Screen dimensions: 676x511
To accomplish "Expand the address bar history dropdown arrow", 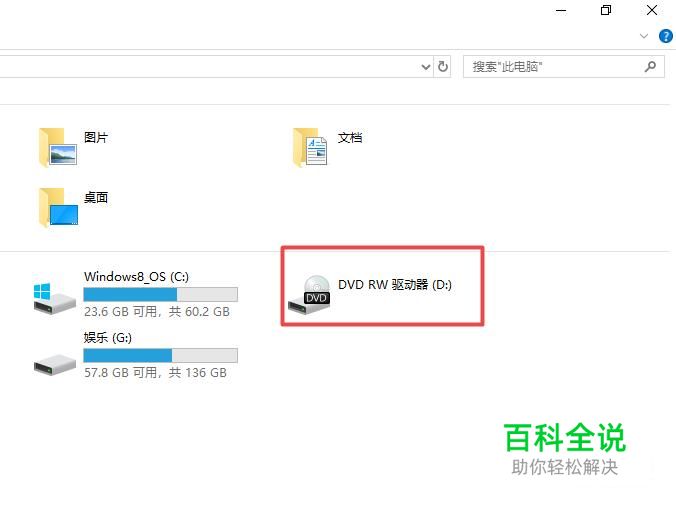I will [x=426, y=67].
